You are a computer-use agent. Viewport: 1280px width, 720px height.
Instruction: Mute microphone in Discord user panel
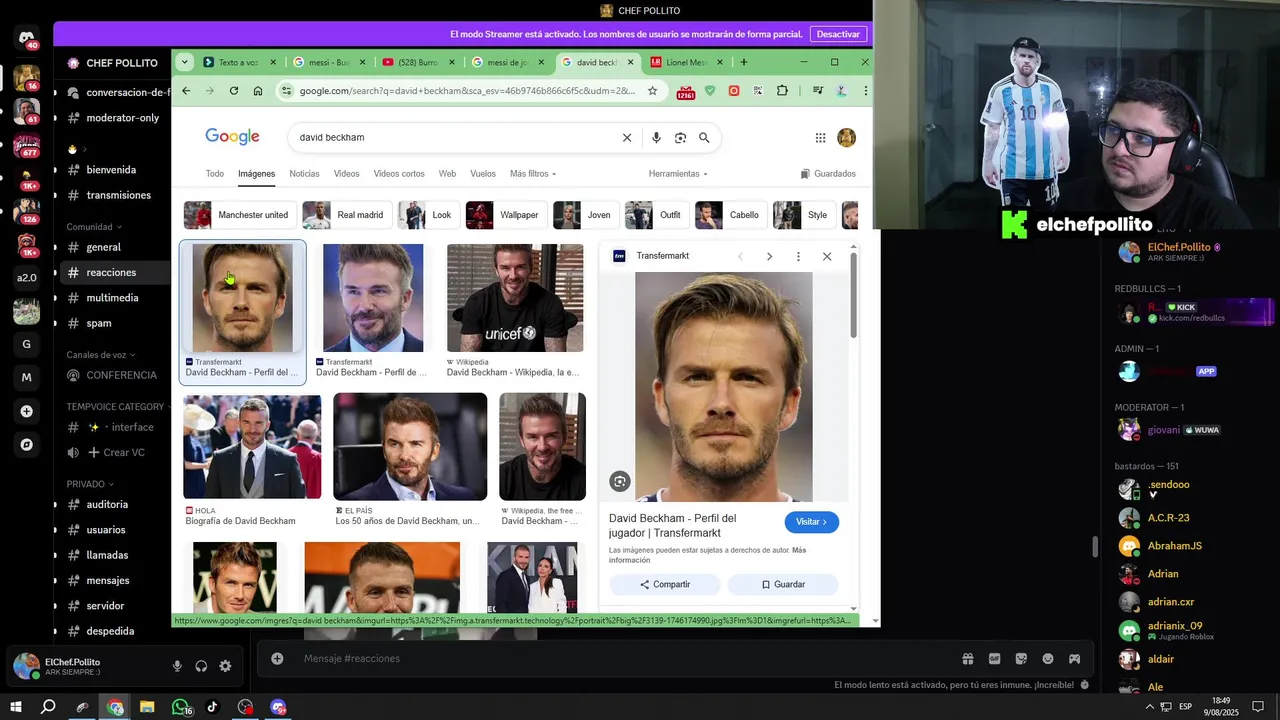[x=177, y=666]
